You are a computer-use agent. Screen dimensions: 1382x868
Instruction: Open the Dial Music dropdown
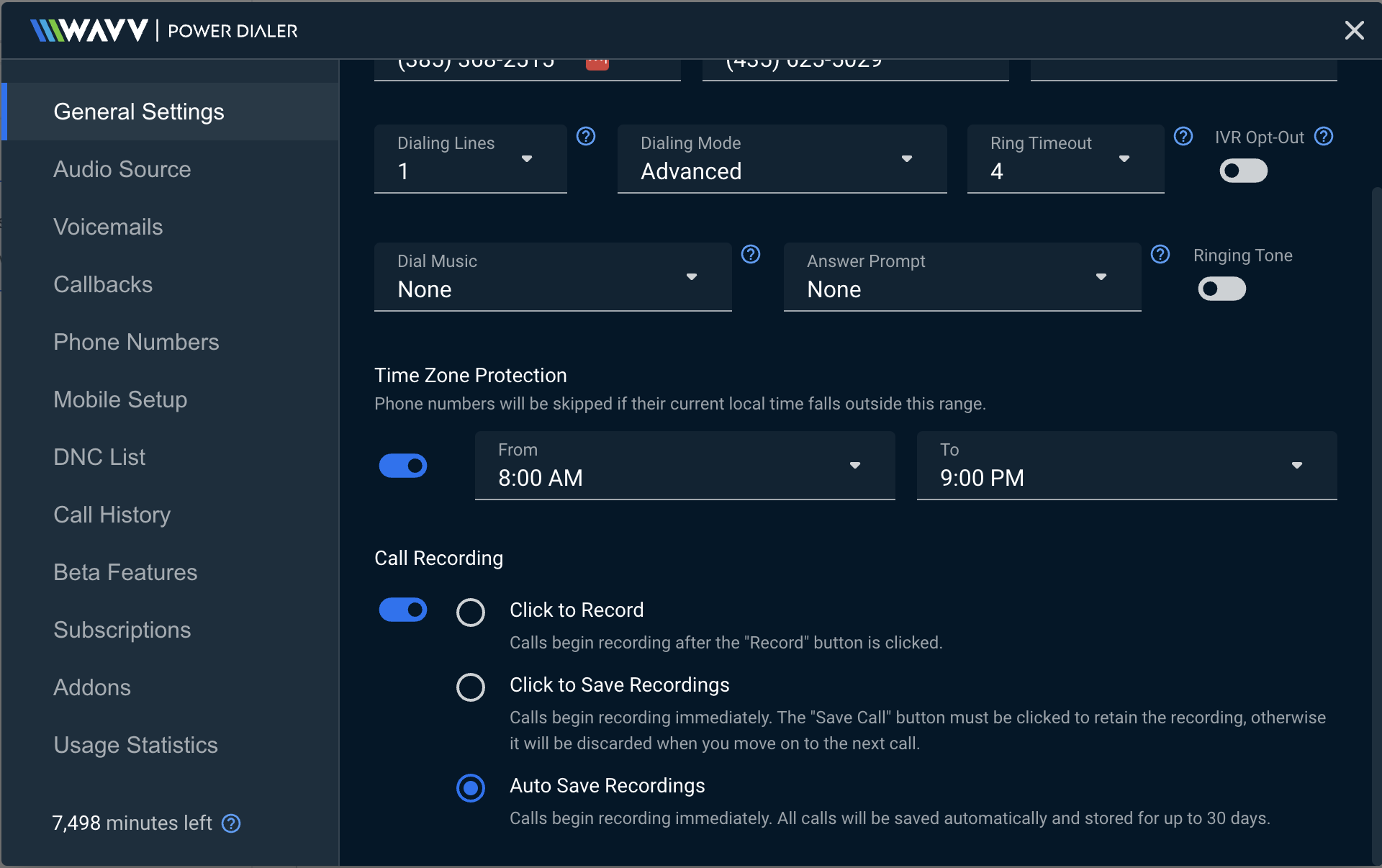[553, 276]
